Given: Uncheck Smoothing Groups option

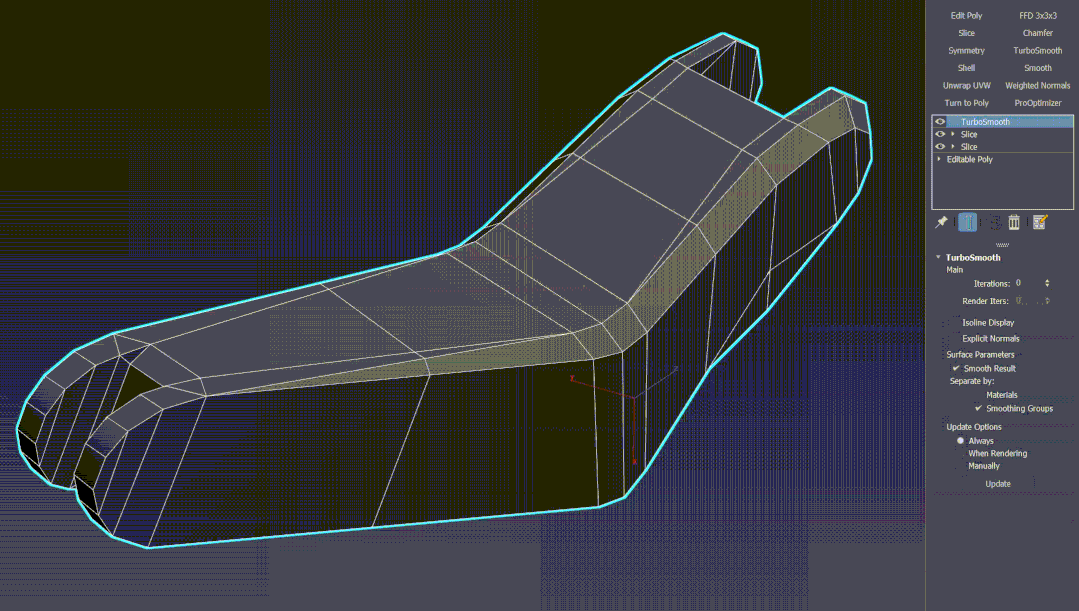Looking at the screenshot, I should [x=979, y=409].
